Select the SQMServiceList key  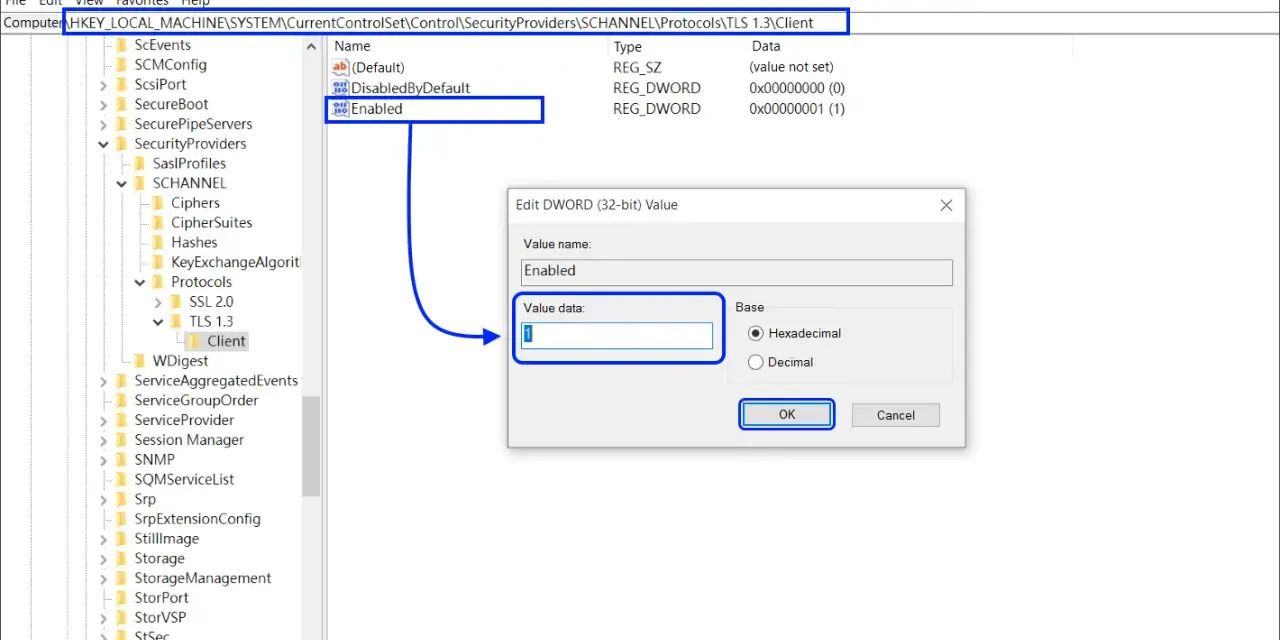click(x=184, y=480)
